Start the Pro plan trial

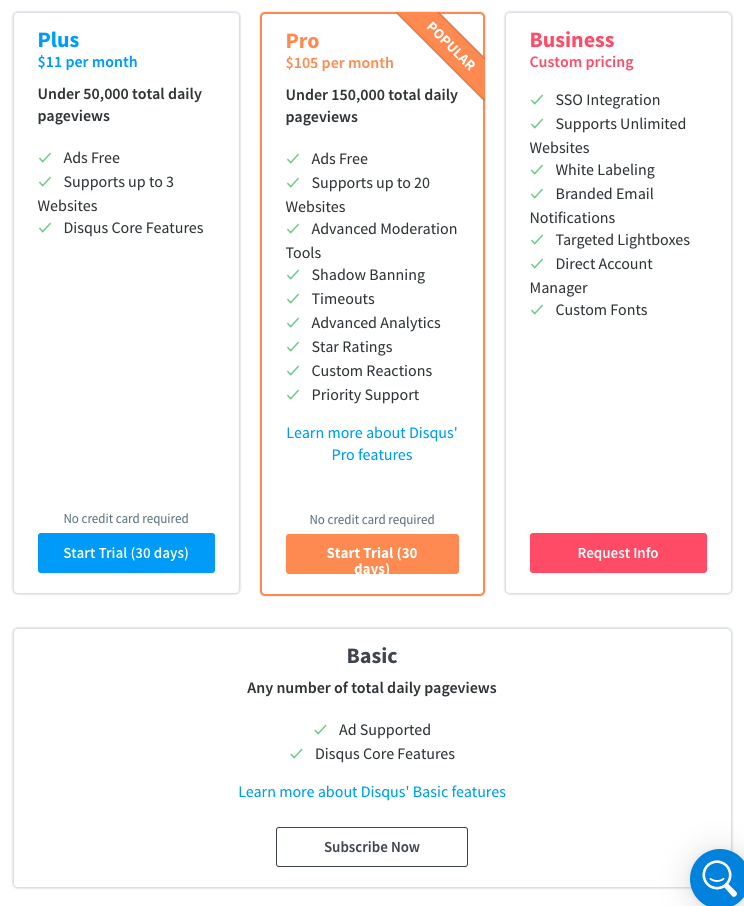tap(372, 554)
